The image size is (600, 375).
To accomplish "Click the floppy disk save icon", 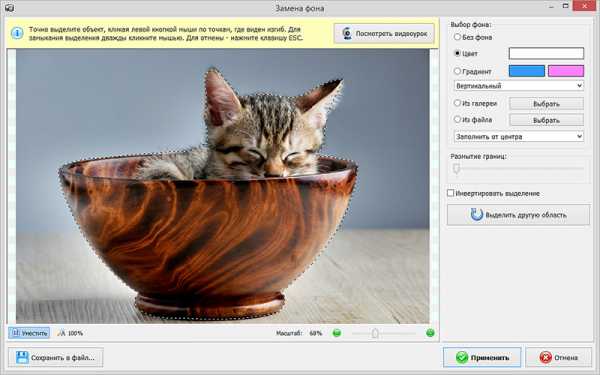I will coord(22,357).
